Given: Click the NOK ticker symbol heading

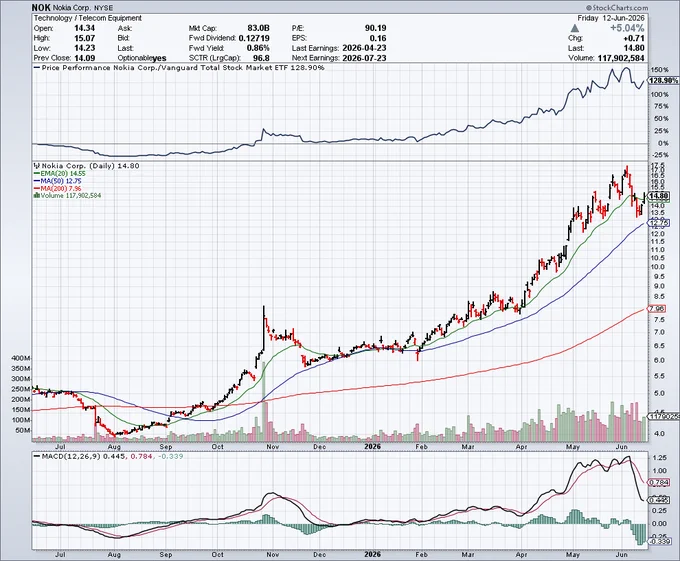Looking at the screenshot, I should (x=41, y=8).
